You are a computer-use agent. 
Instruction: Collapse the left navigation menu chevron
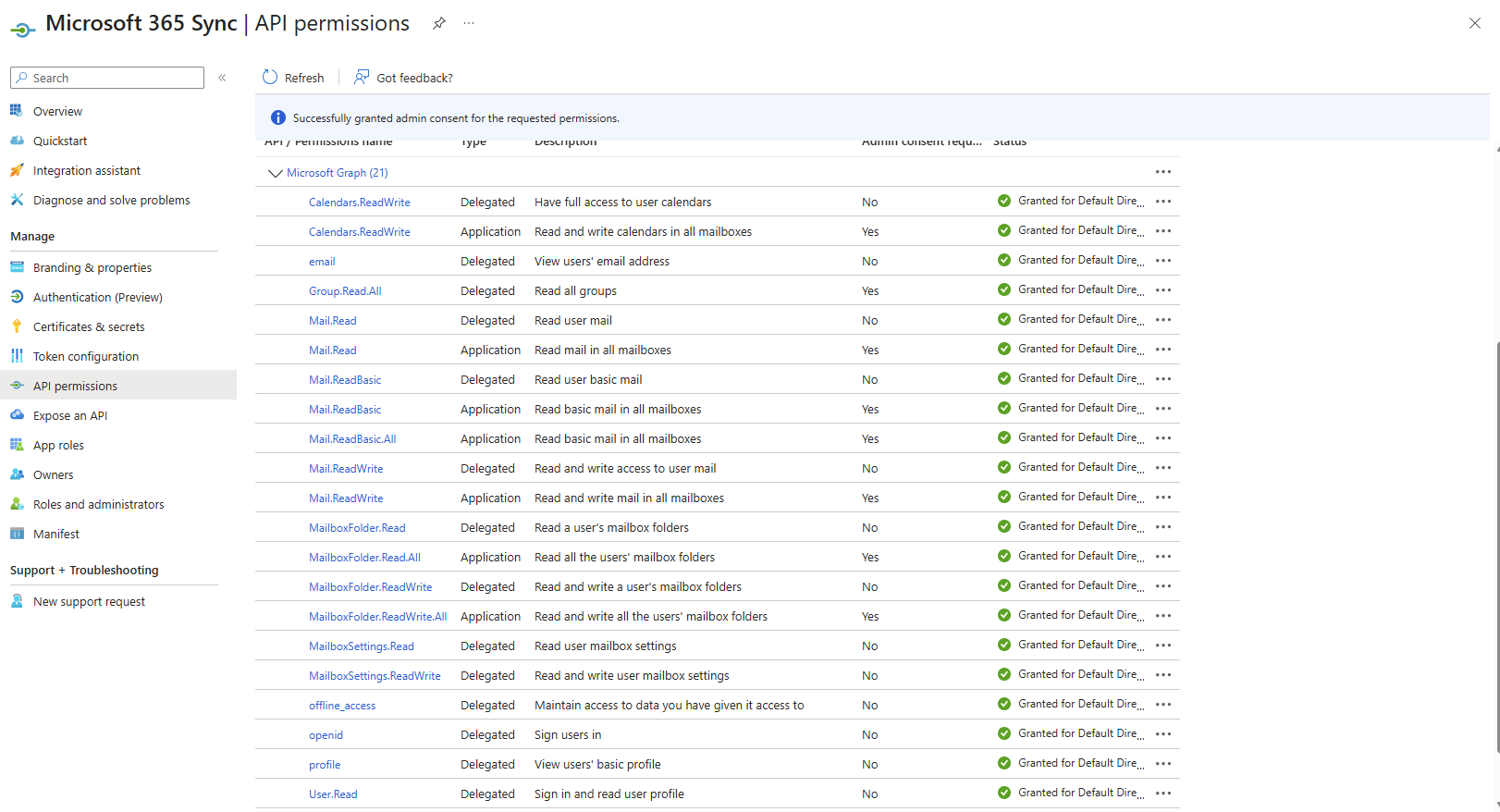[x=222, y=78]
